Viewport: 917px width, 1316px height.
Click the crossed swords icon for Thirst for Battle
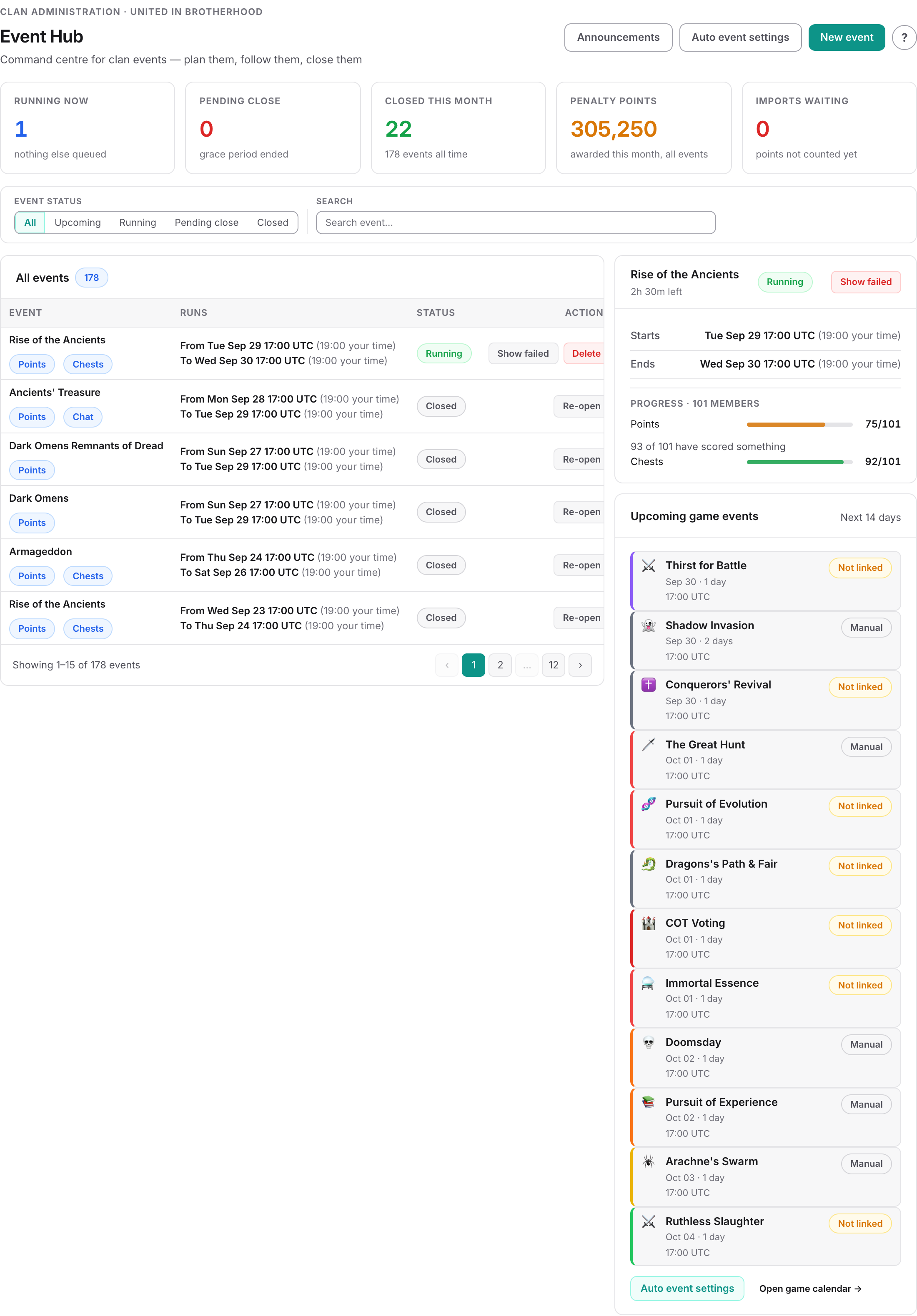[x=648, y=566]
